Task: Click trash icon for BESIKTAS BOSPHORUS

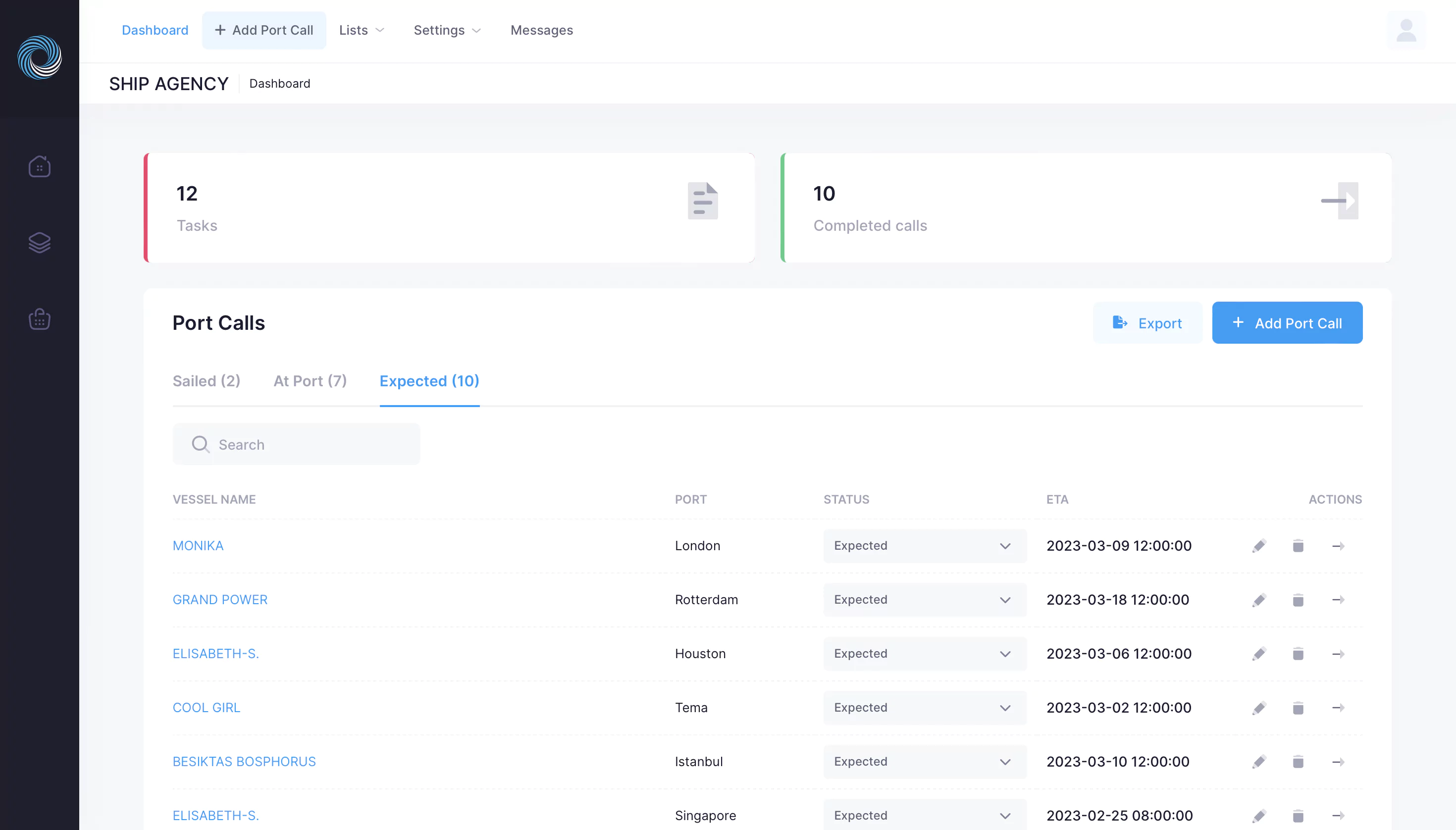Action: click(x=1298, y=762)
